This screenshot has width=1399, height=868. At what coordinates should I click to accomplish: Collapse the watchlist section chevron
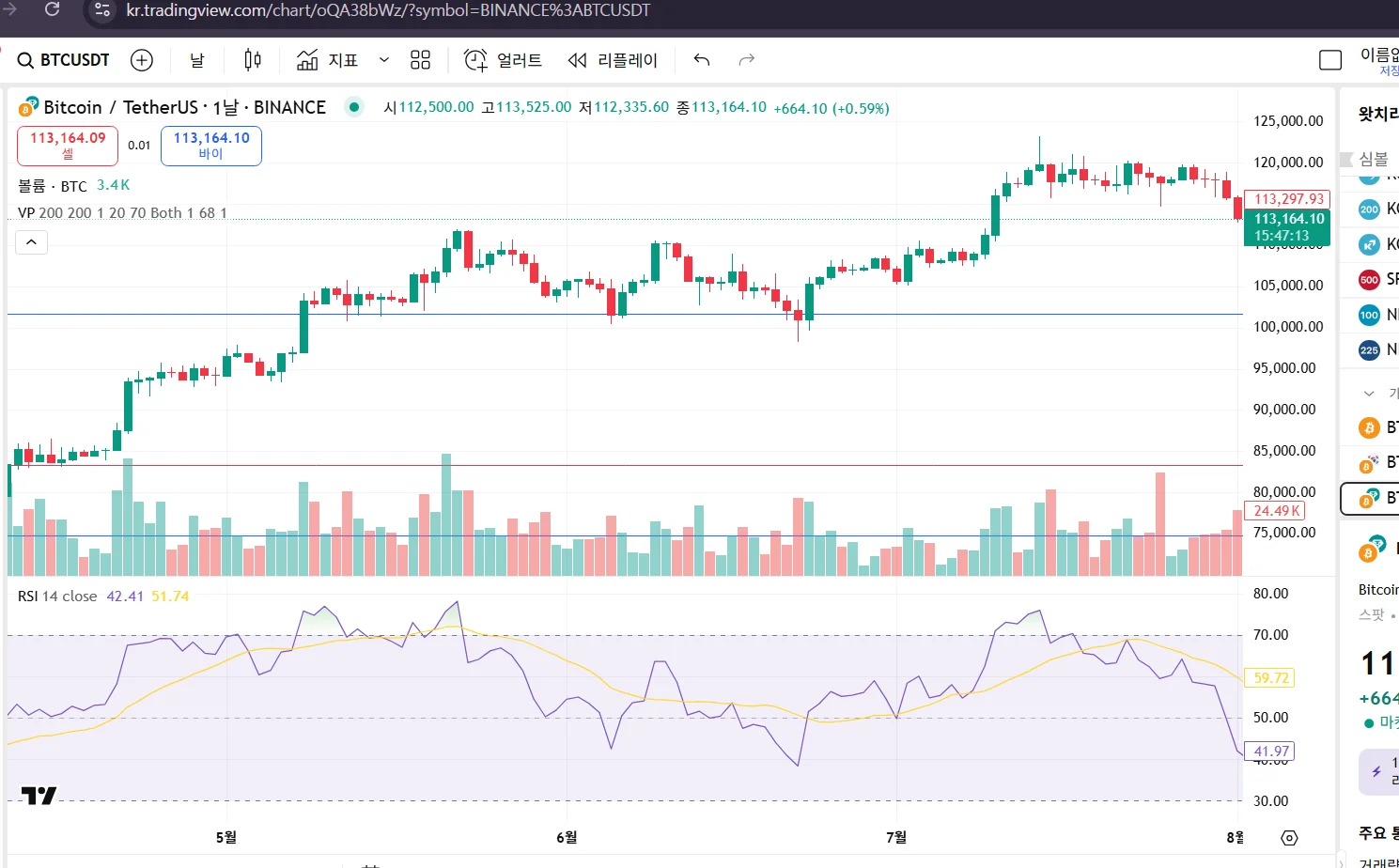(x=1369, y=393)
